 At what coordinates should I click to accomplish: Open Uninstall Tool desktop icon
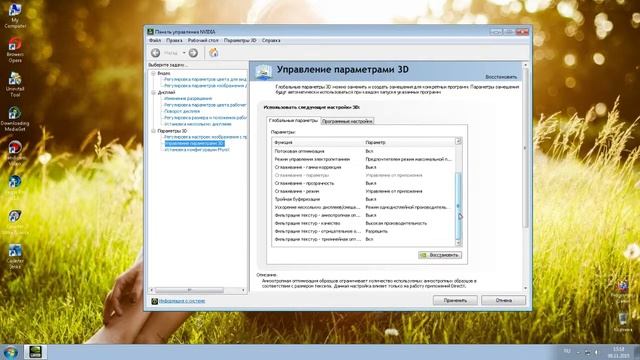tap(15, 84)
